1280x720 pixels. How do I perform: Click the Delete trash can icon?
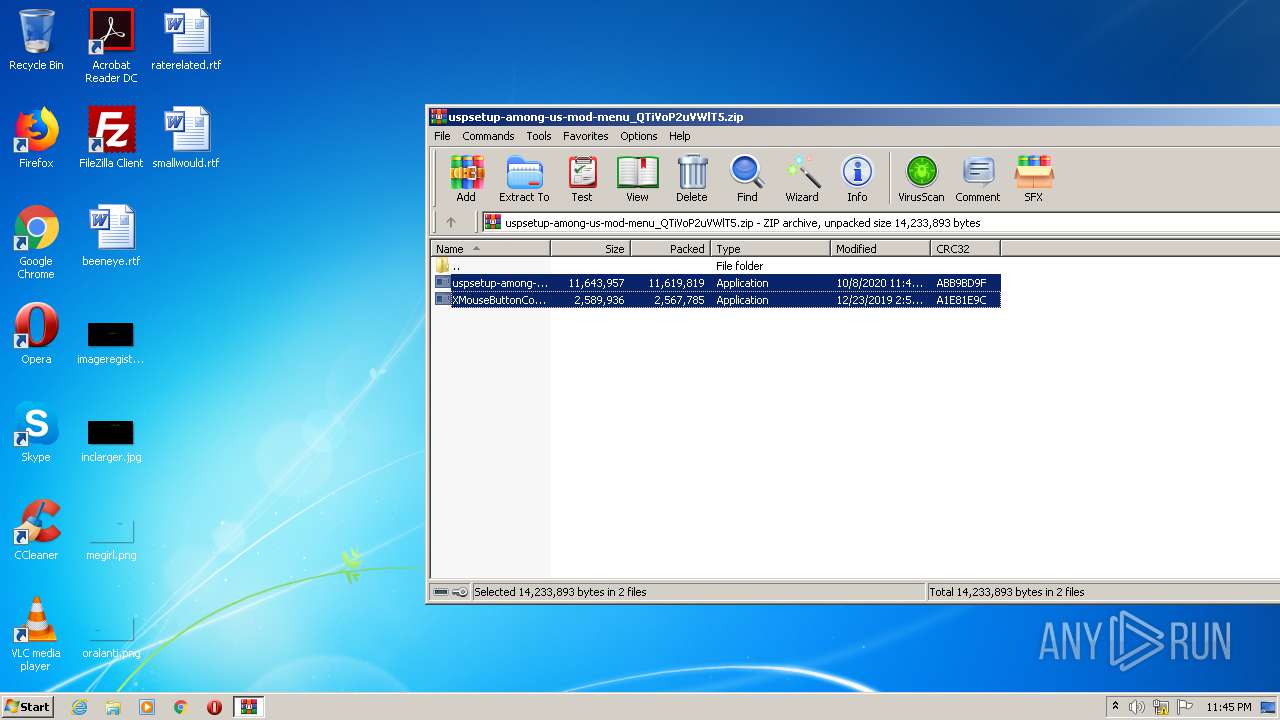point(692,179)
